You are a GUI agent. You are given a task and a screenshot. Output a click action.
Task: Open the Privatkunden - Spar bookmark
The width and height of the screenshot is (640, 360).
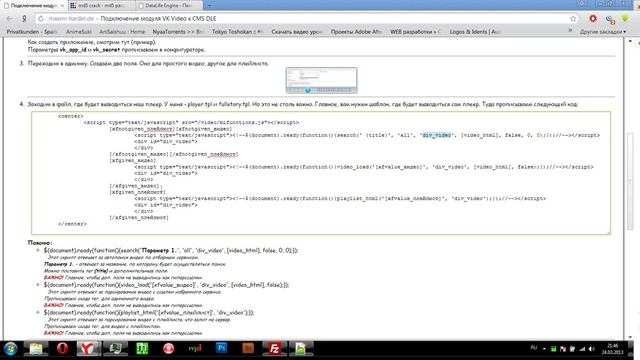tap(31, 31)
